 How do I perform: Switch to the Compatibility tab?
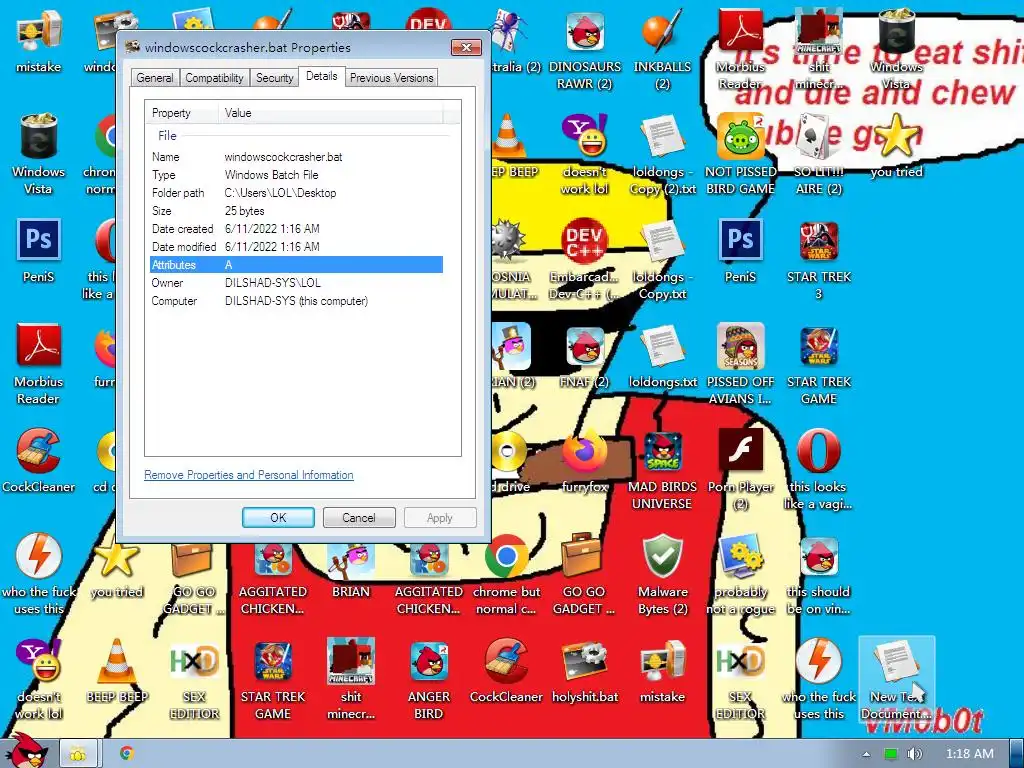(x=214, y=78)
